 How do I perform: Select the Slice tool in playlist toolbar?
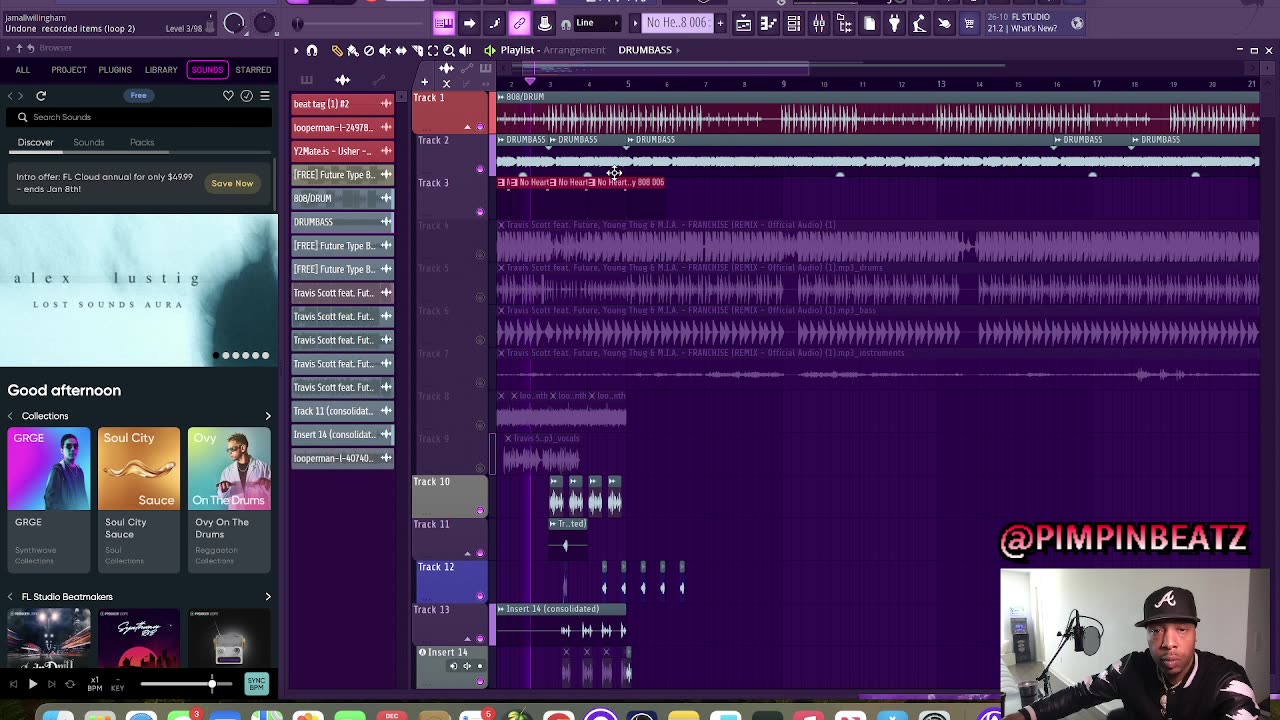pyautogui.click(x=417, y=50)
